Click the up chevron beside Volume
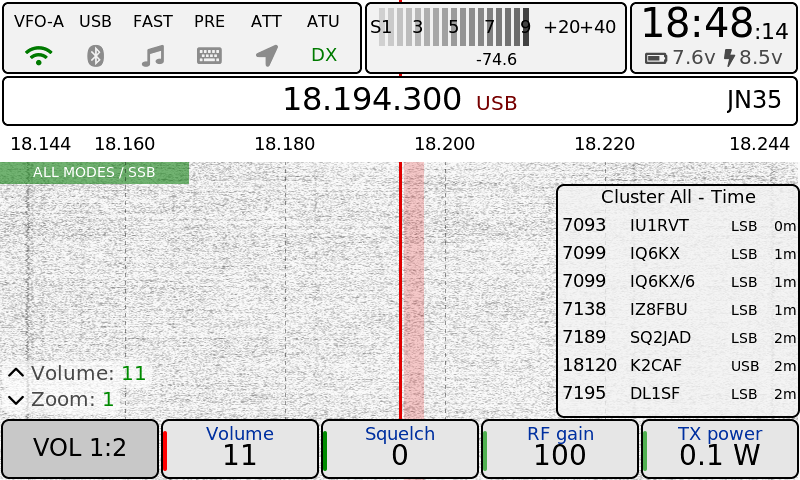 tap(16, 373)
